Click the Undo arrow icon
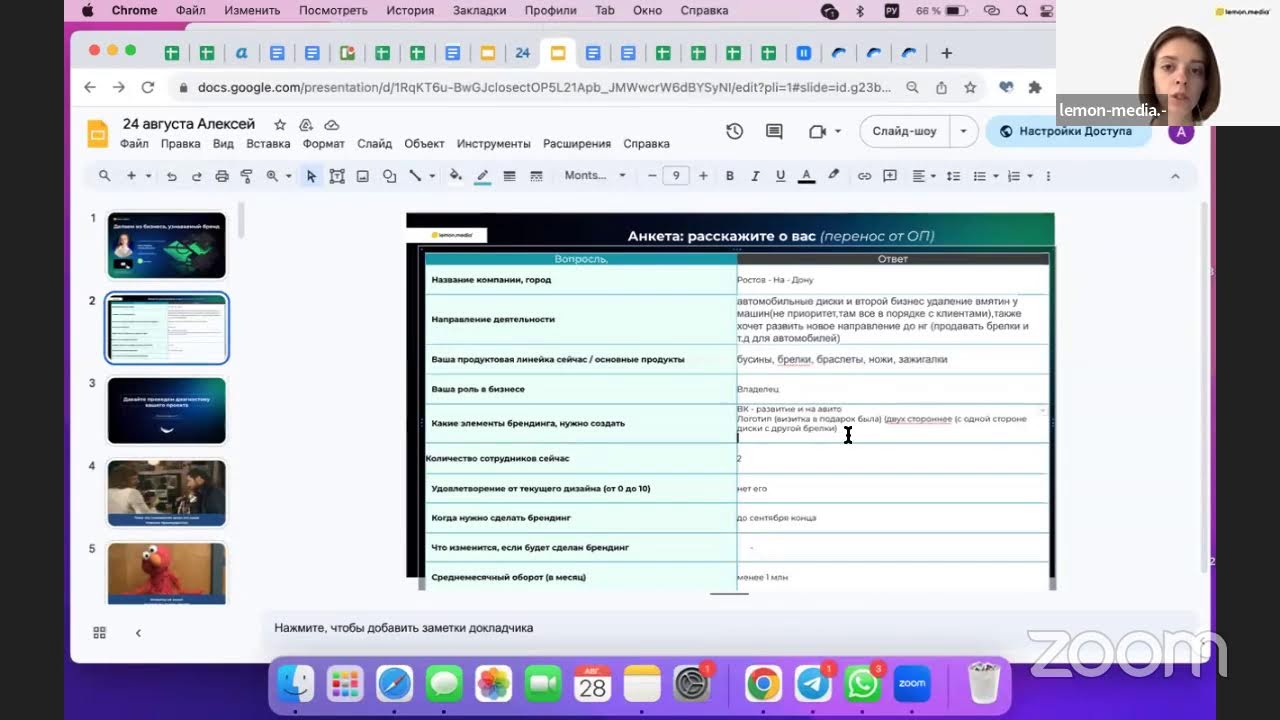Image resolution: width=1280 pixels, height=720 pixels. 172,176
